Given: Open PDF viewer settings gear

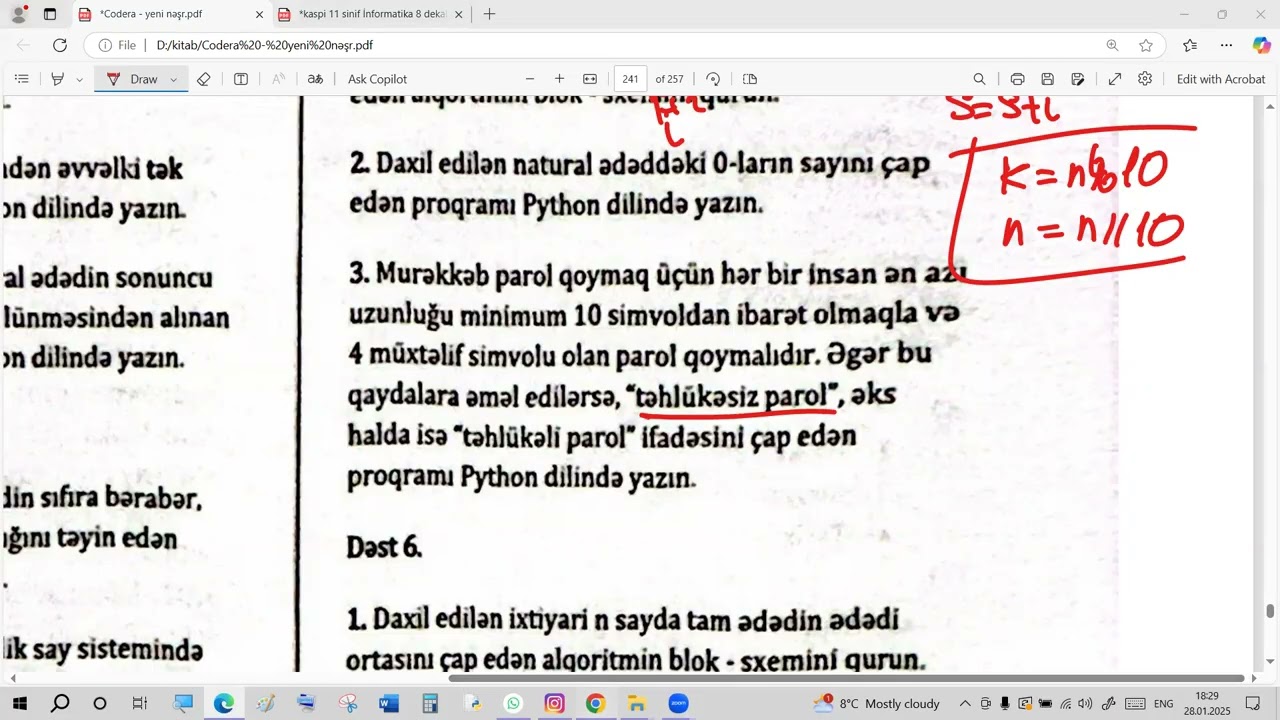Looking at the screenshot, I should tap(1145, 79).
